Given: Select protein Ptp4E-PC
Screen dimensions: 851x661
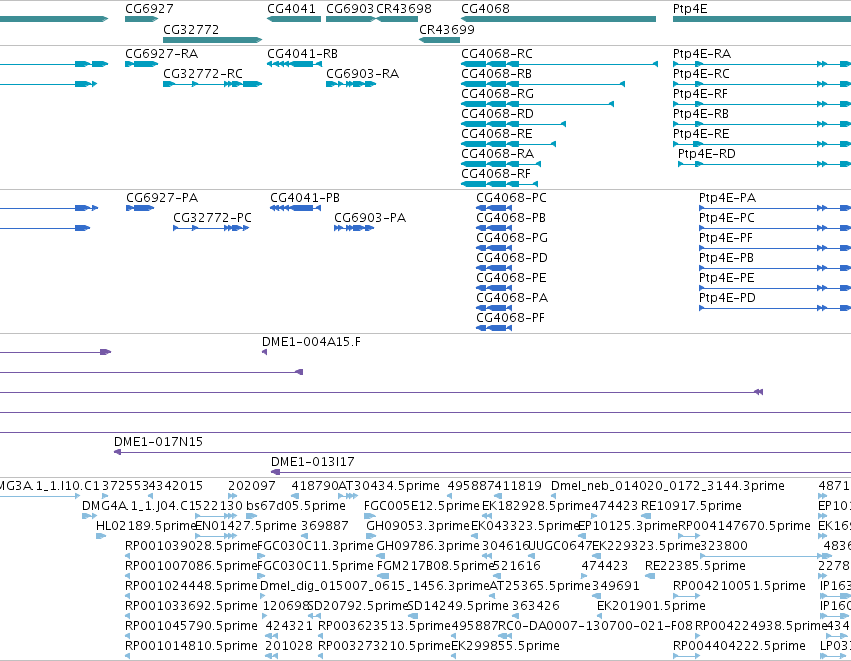Looking at the screenshot, I should click(775, 228).
